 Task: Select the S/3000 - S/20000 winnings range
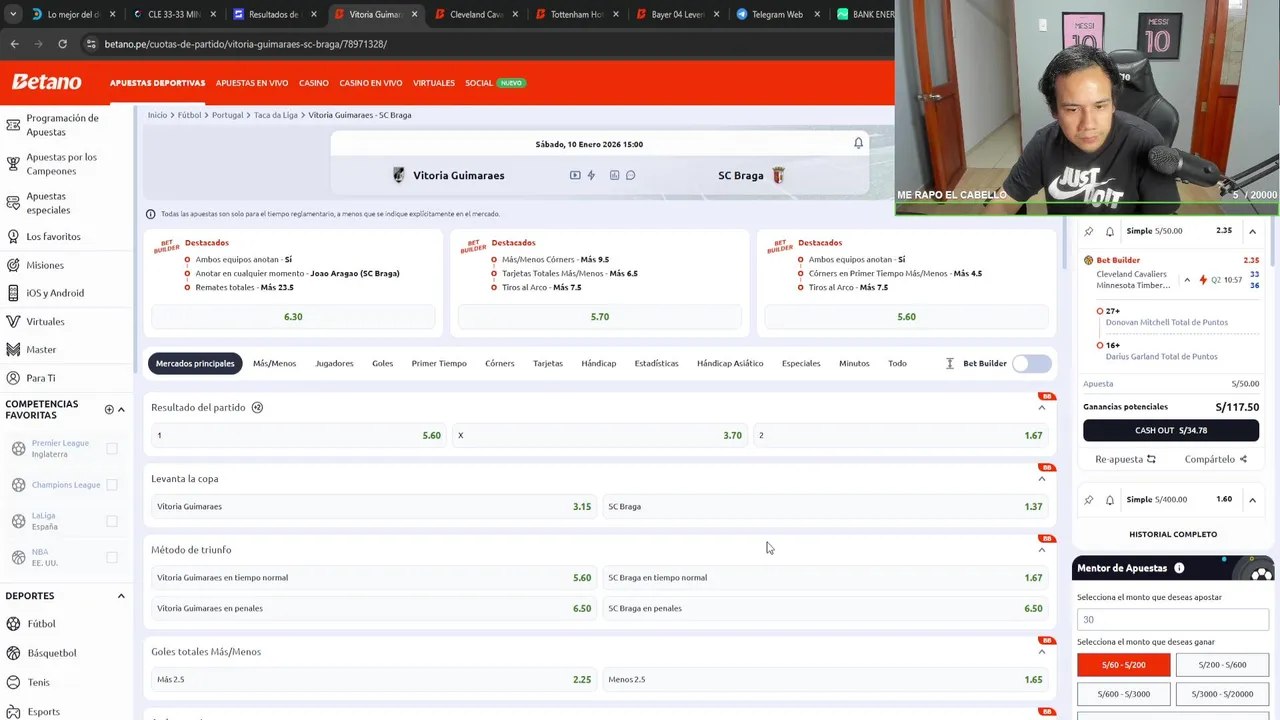1222,694
